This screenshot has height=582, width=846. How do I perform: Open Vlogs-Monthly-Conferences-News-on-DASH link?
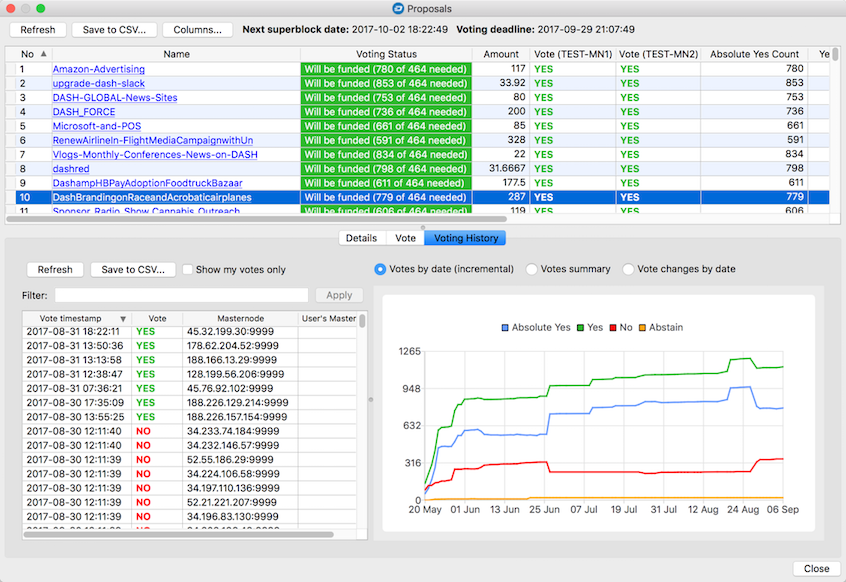(x=155, y=154)
